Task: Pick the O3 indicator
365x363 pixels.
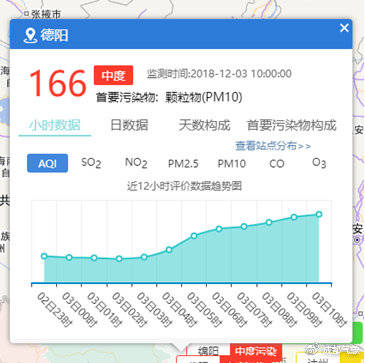Action: point(319,163)
